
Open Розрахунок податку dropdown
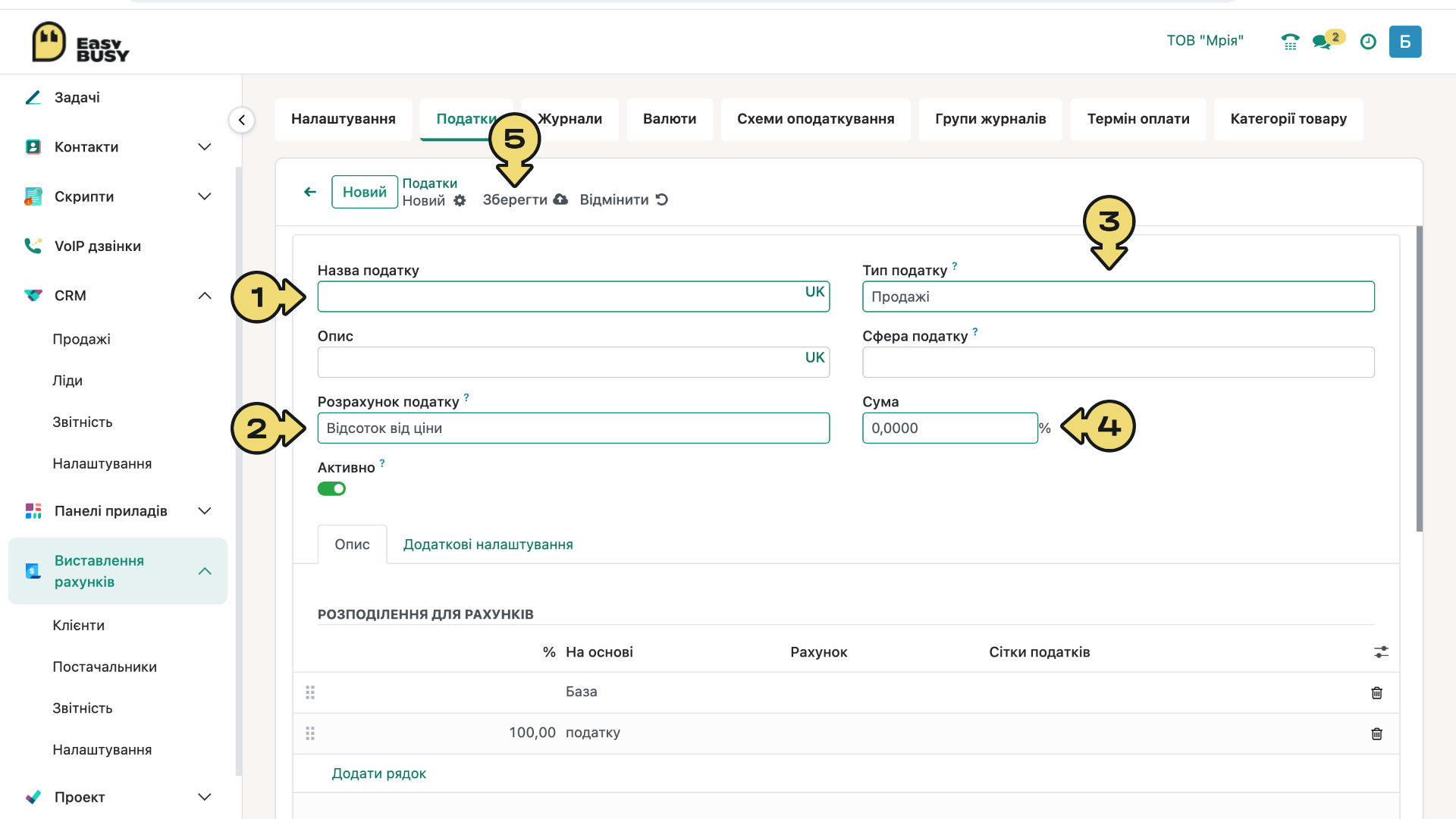point(573,428)
